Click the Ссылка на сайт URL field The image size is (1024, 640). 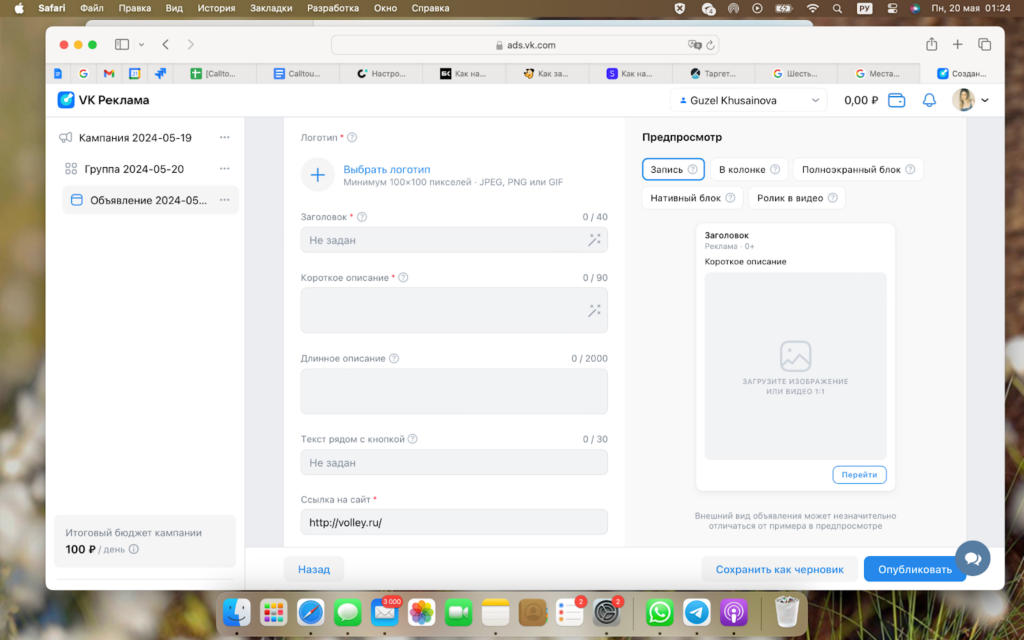[x=454, y=522]
